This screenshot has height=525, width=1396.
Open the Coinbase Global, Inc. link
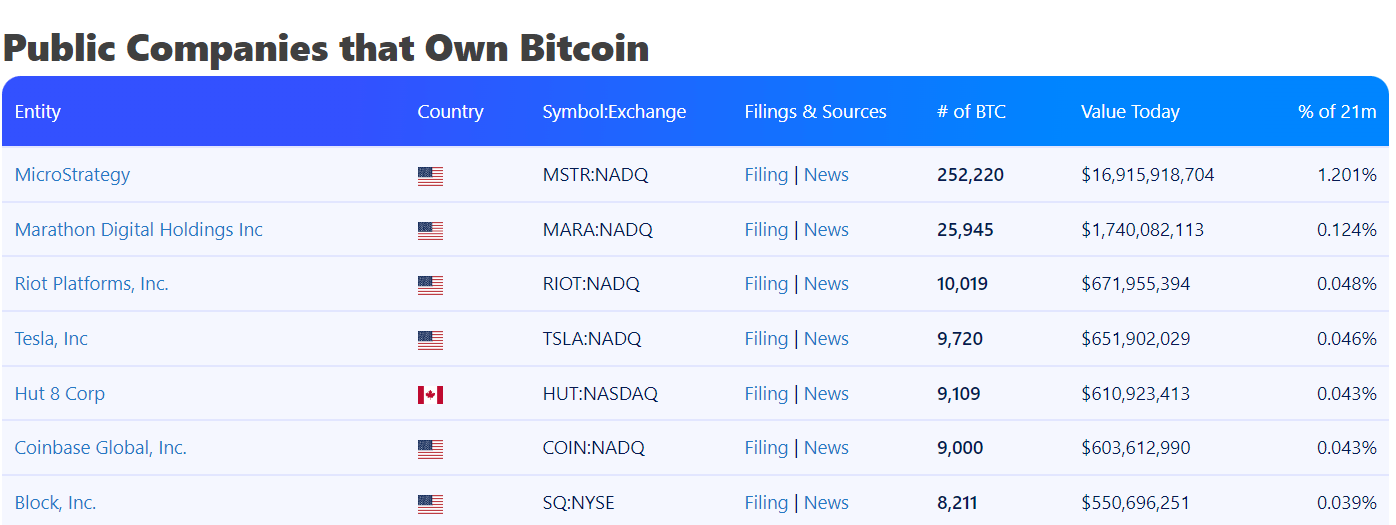tap(101, 448)
